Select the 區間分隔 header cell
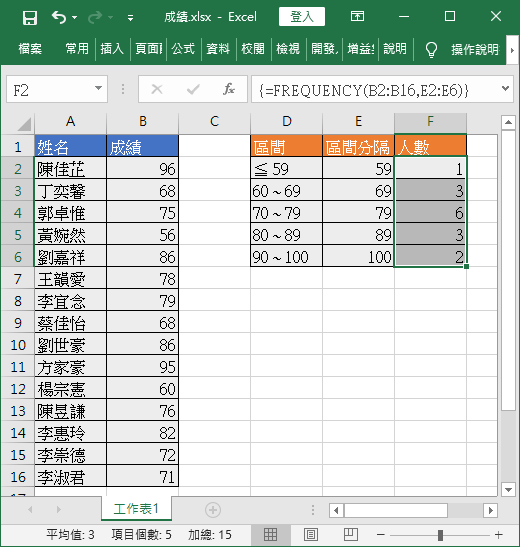Screen dimensions: 520x547 358,146
